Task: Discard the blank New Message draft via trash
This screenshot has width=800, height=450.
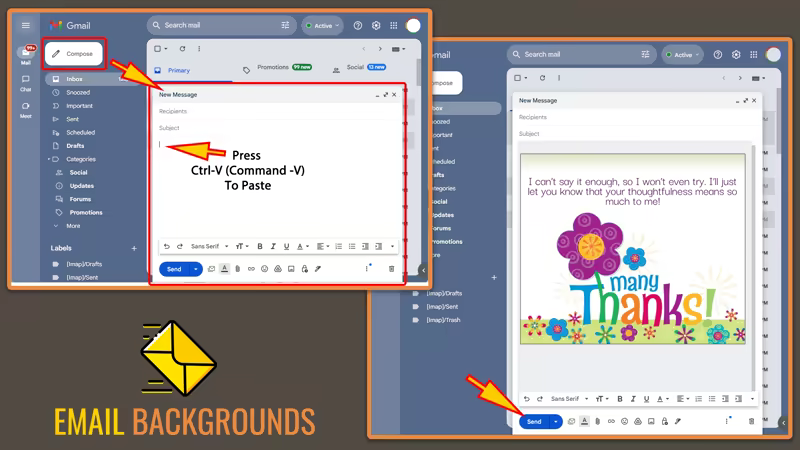Action: [x=391, y=269]
